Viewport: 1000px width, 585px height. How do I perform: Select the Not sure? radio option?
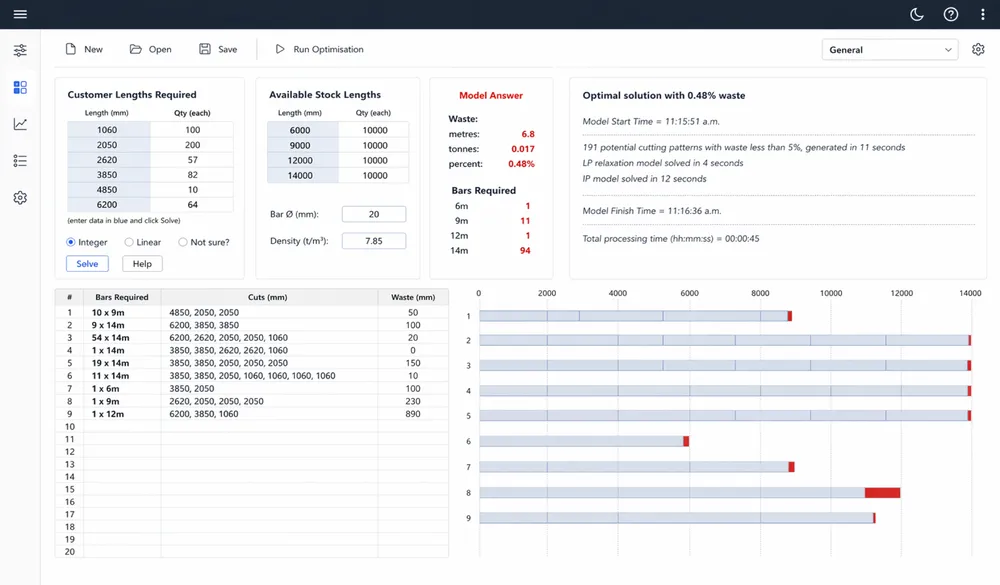click(183, 242)
